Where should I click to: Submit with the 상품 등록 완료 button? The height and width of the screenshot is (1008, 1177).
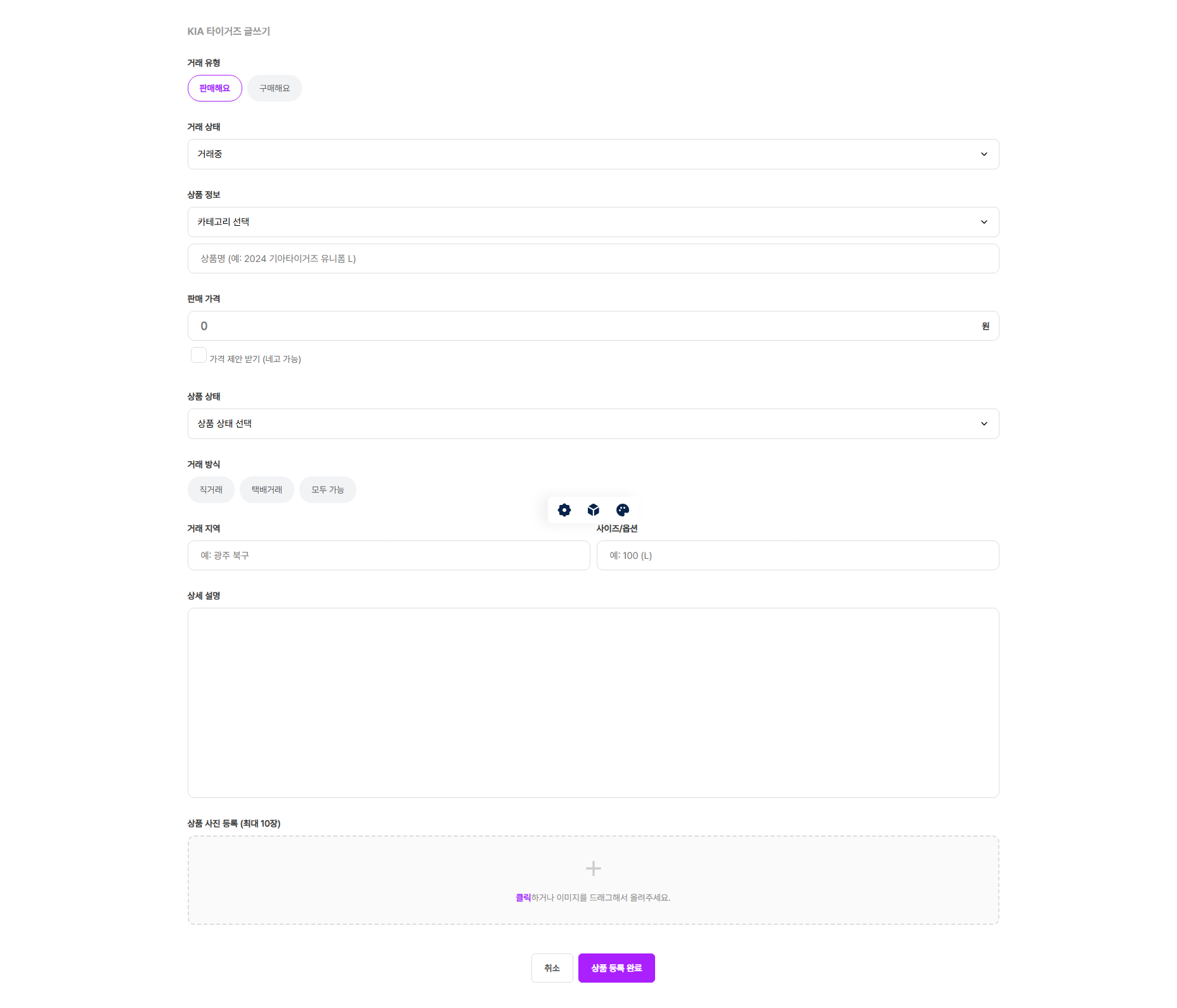pos(616,968)
